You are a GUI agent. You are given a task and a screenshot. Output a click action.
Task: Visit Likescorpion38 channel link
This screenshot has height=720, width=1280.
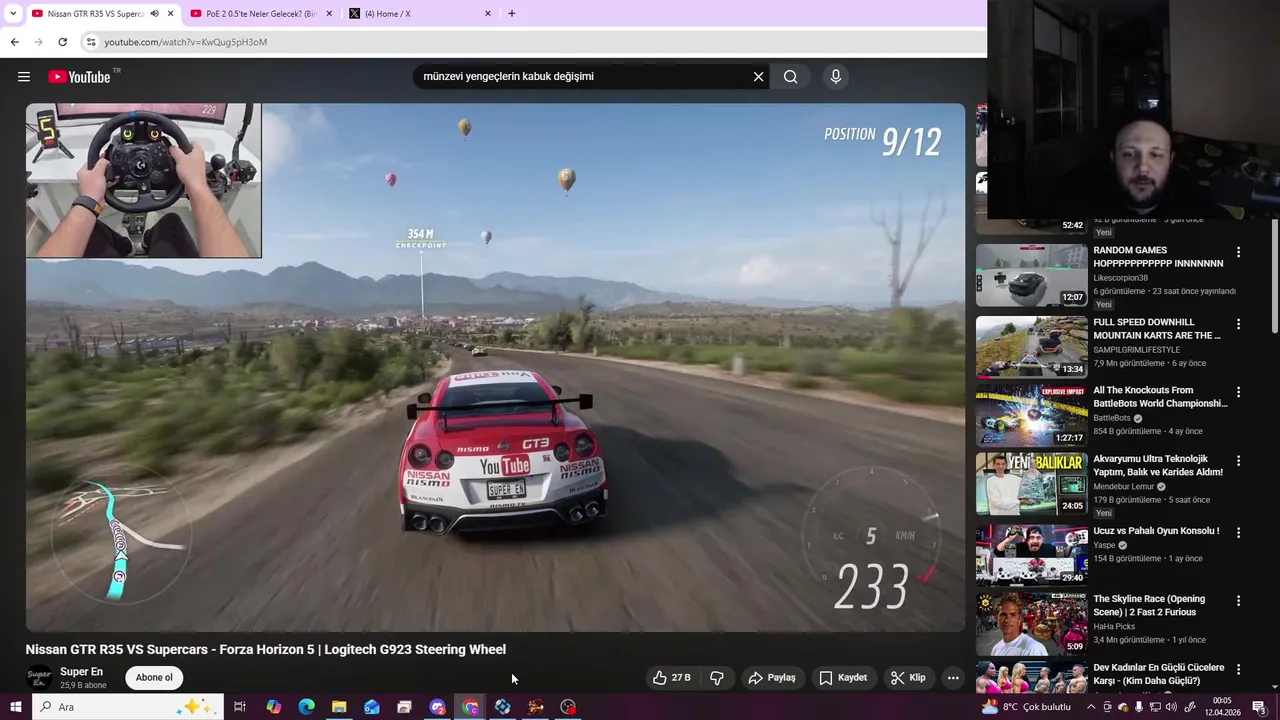1120,278
